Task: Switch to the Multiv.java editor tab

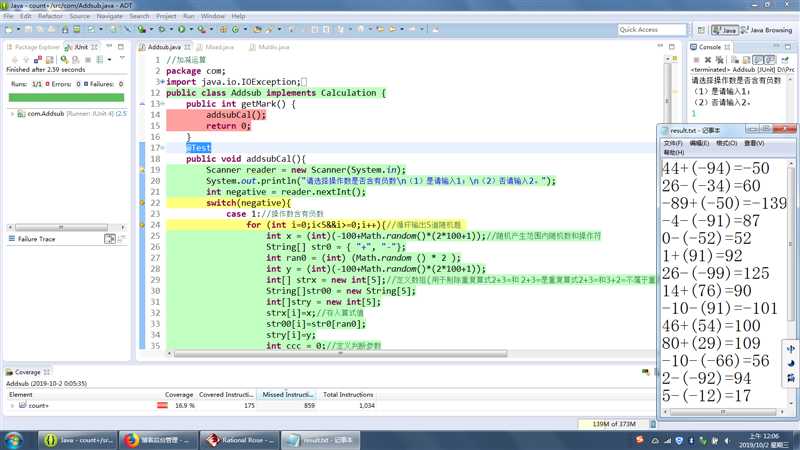Action: pyautogui.click(x=269, y=47)
